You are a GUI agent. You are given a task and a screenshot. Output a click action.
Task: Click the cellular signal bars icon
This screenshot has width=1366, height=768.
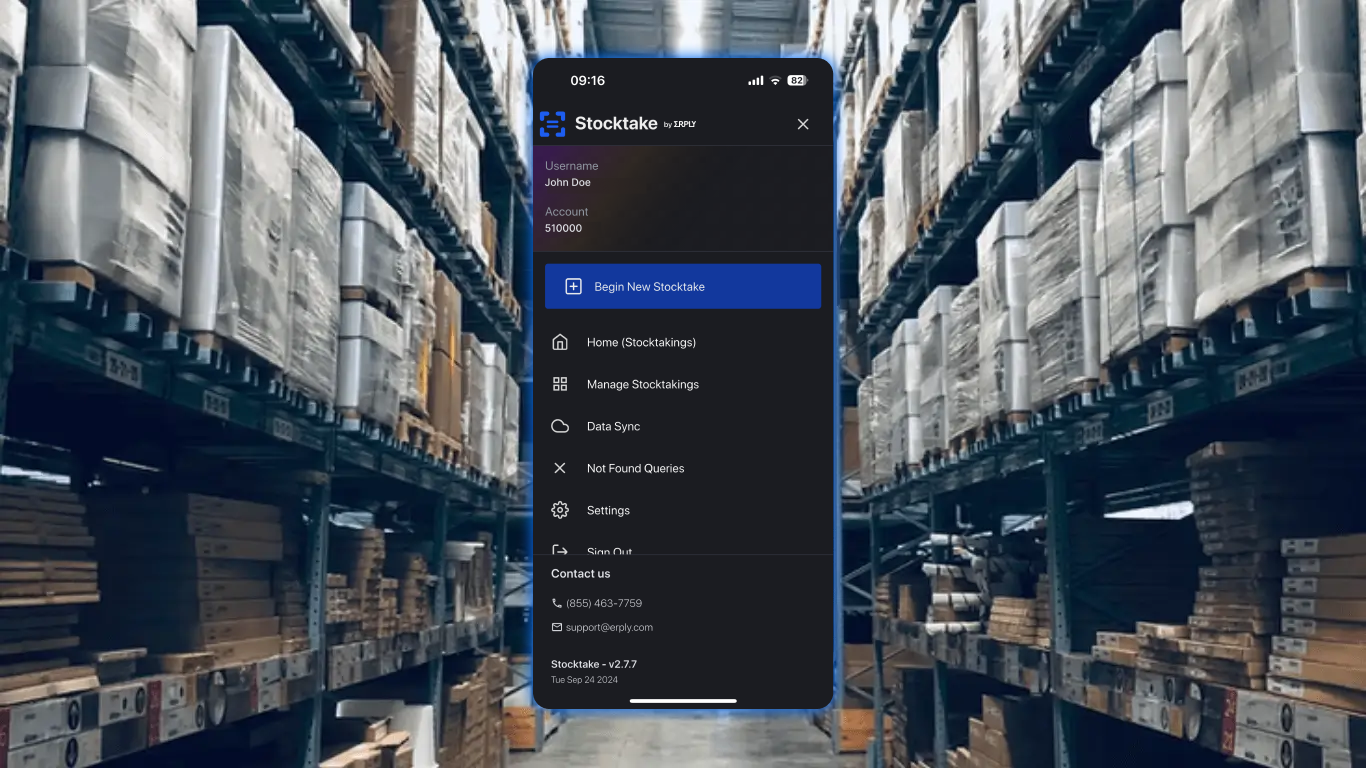click(756, 80)
